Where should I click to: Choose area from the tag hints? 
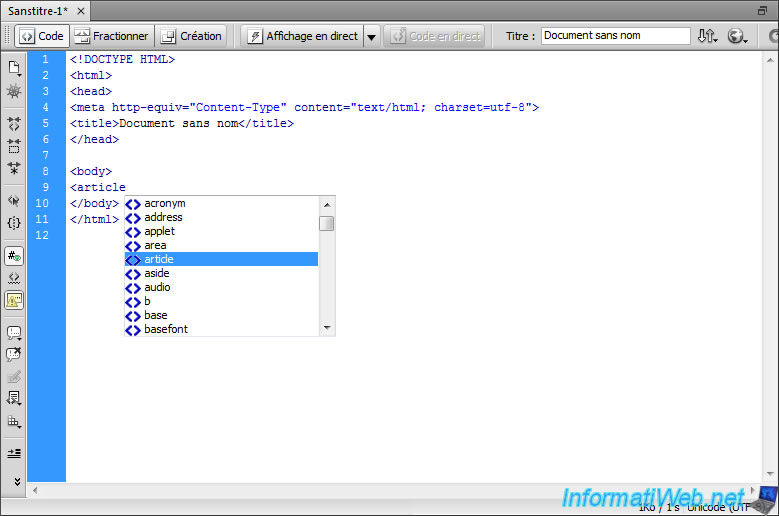(x=221, y=245)
